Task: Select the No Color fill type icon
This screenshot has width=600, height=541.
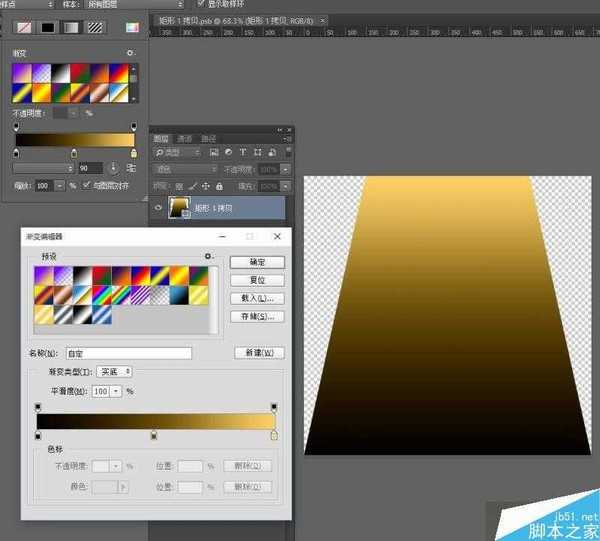Action: (23, 27)
